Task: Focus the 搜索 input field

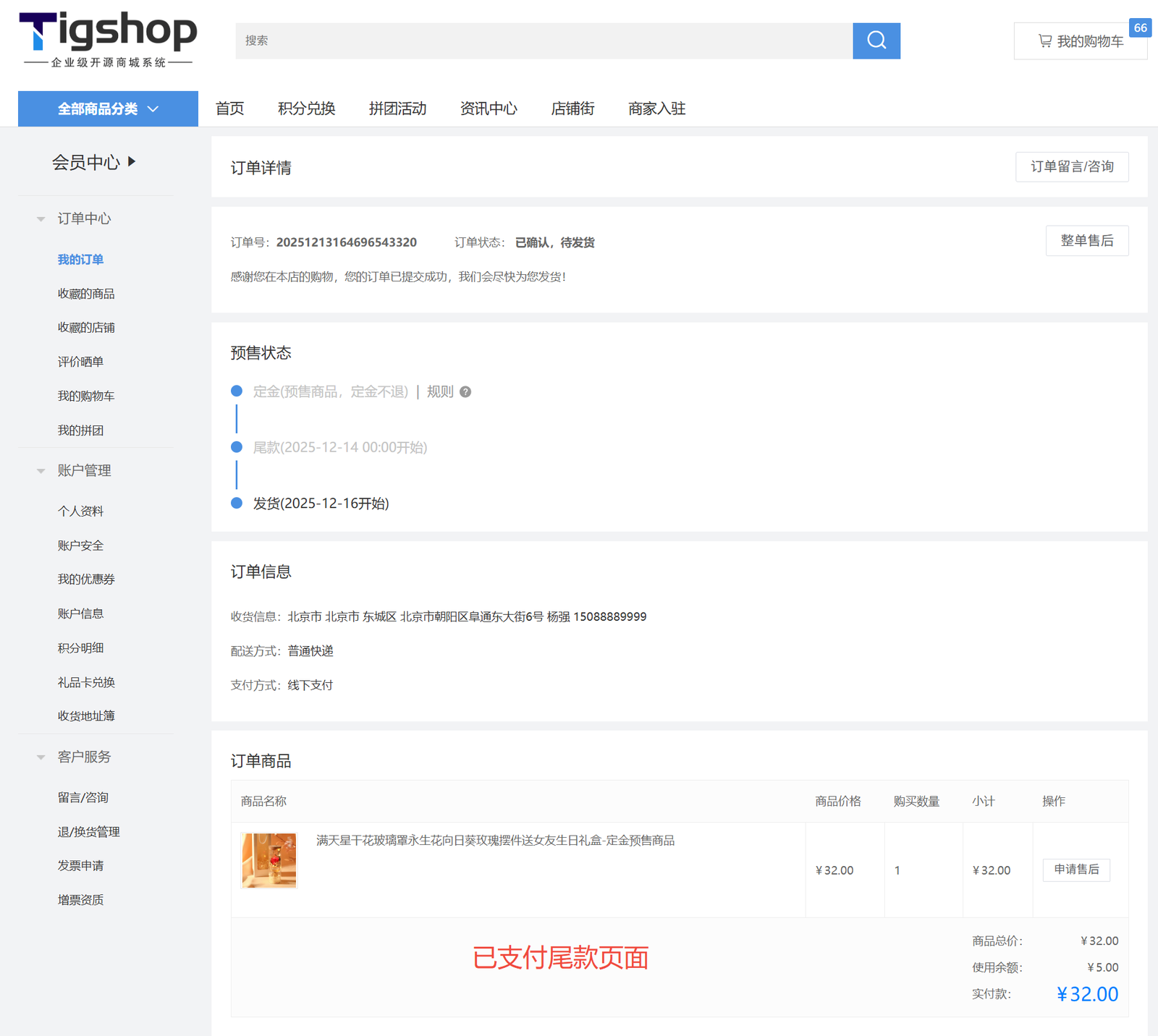Action: click(x=543, y=41)
